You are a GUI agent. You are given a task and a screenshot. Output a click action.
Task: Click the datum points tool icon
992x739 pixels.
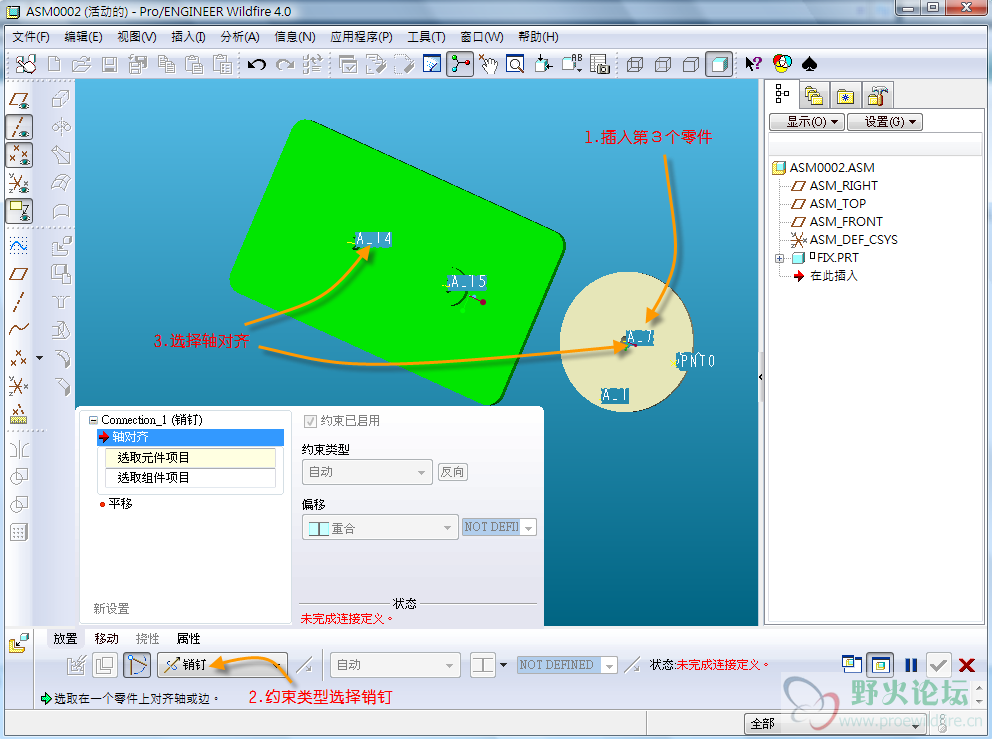[19, 358]
